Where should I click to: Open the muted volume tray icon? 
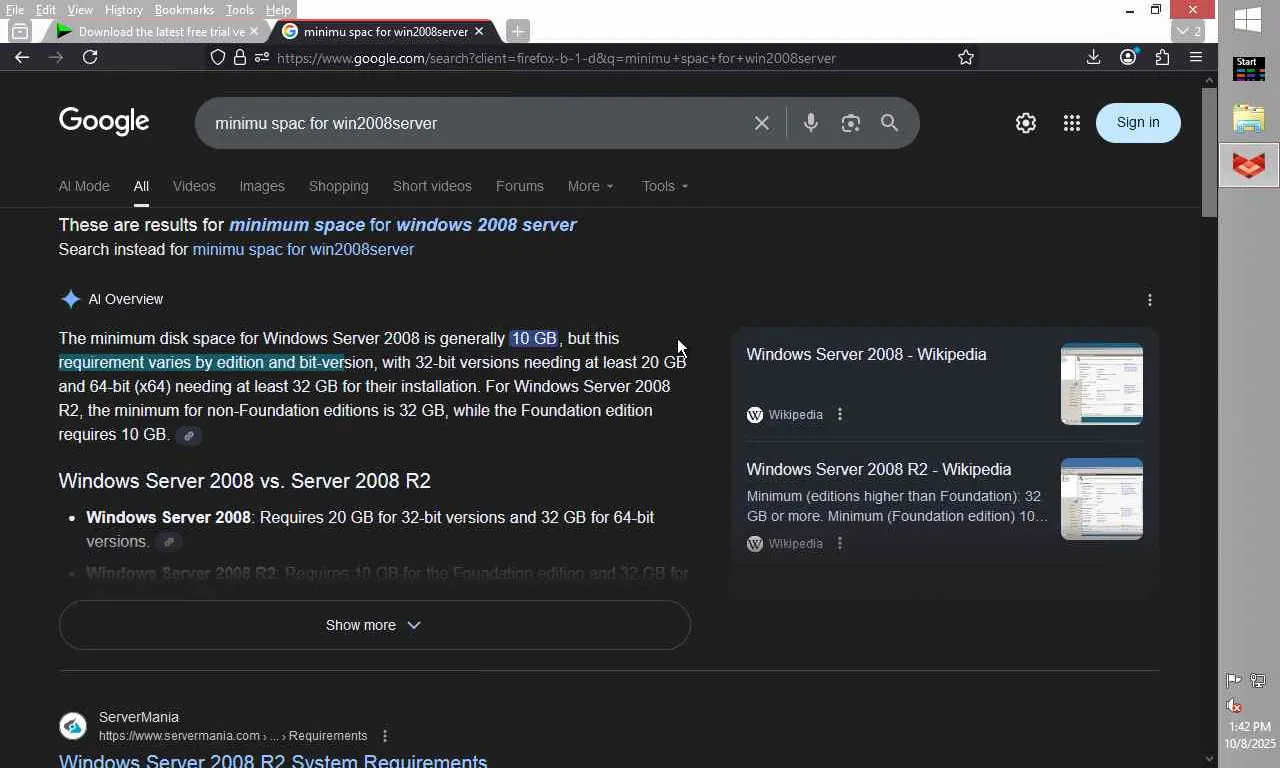click(x=1234, y=705)
